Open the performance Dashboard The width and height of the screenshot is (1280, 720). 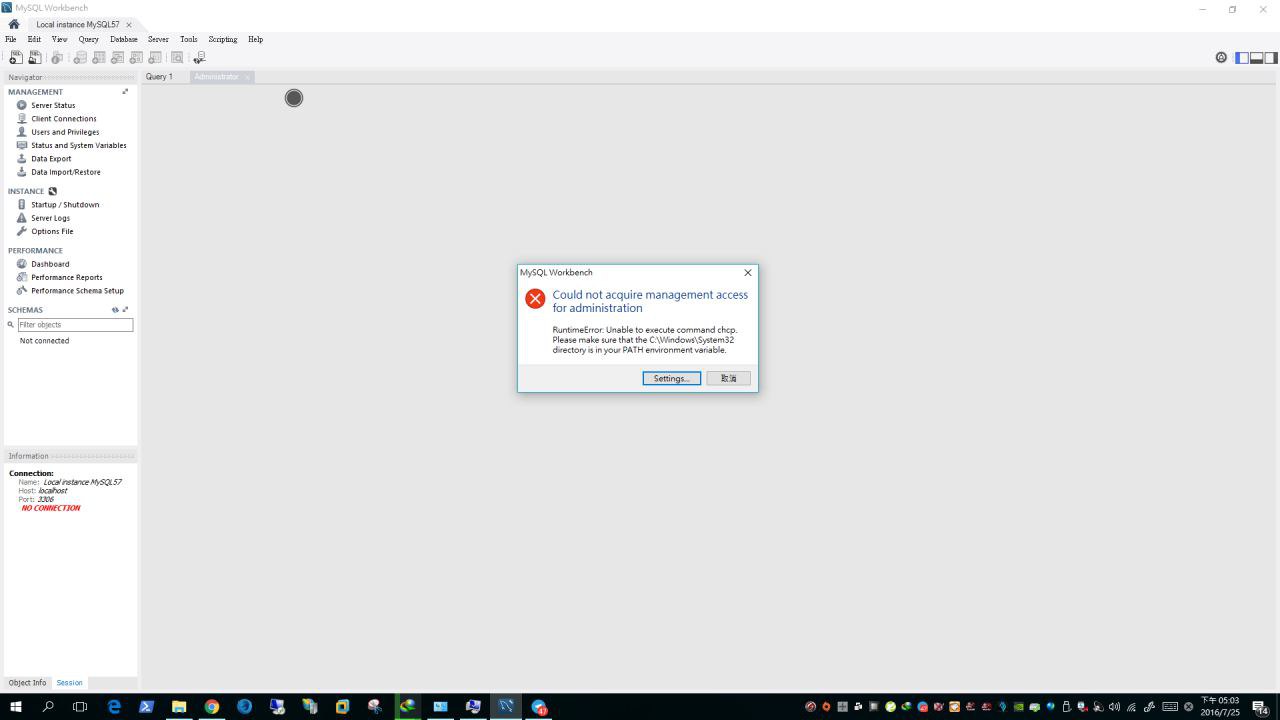tap(50, 264)
